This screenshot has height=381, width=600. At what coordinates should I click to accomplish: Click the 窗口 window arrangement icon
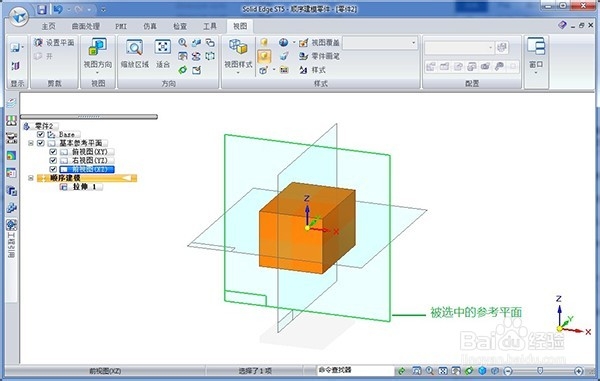coord(536,46)
